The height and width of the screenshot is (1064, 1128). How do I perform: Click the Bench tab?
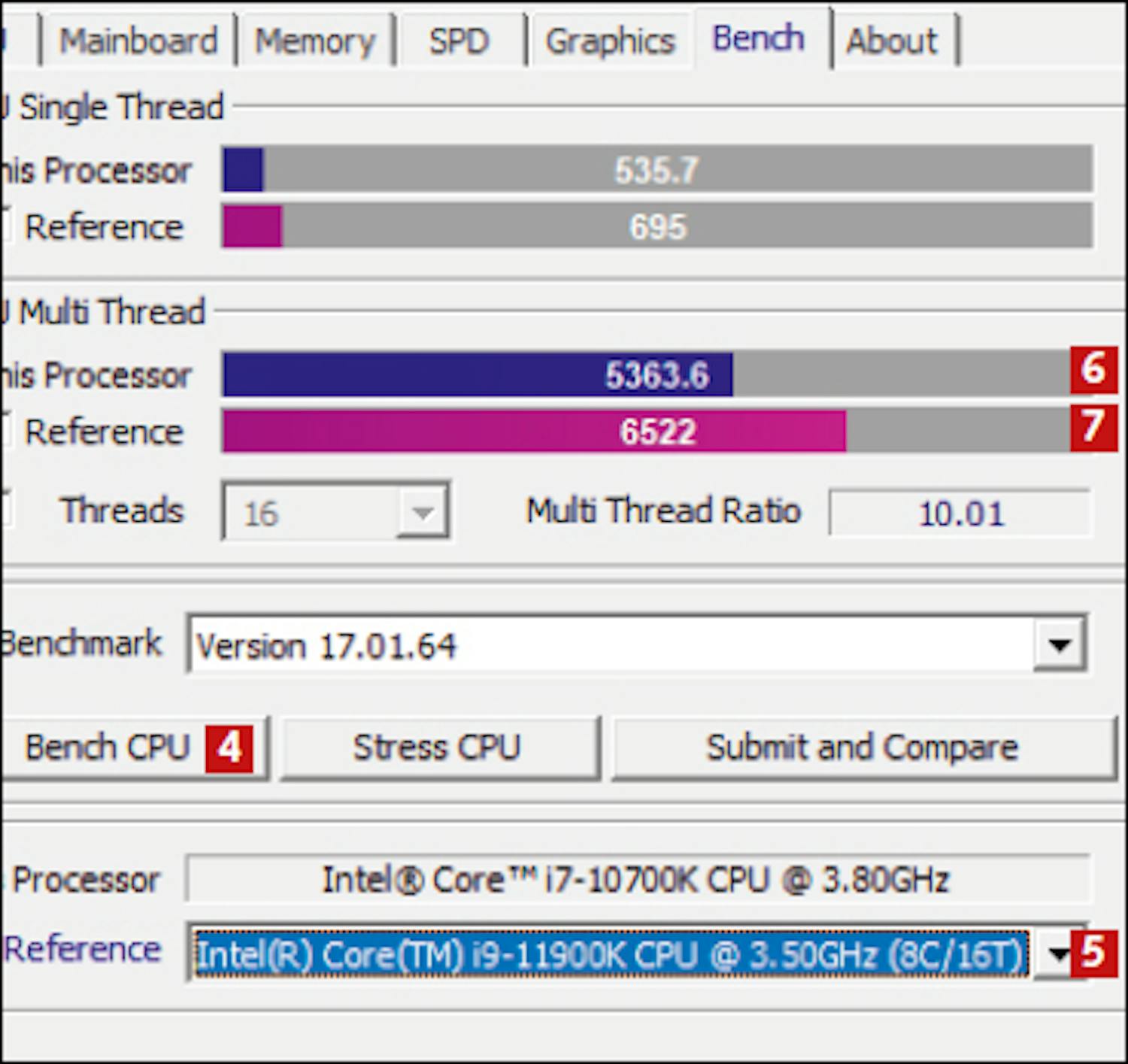(760, 38)
